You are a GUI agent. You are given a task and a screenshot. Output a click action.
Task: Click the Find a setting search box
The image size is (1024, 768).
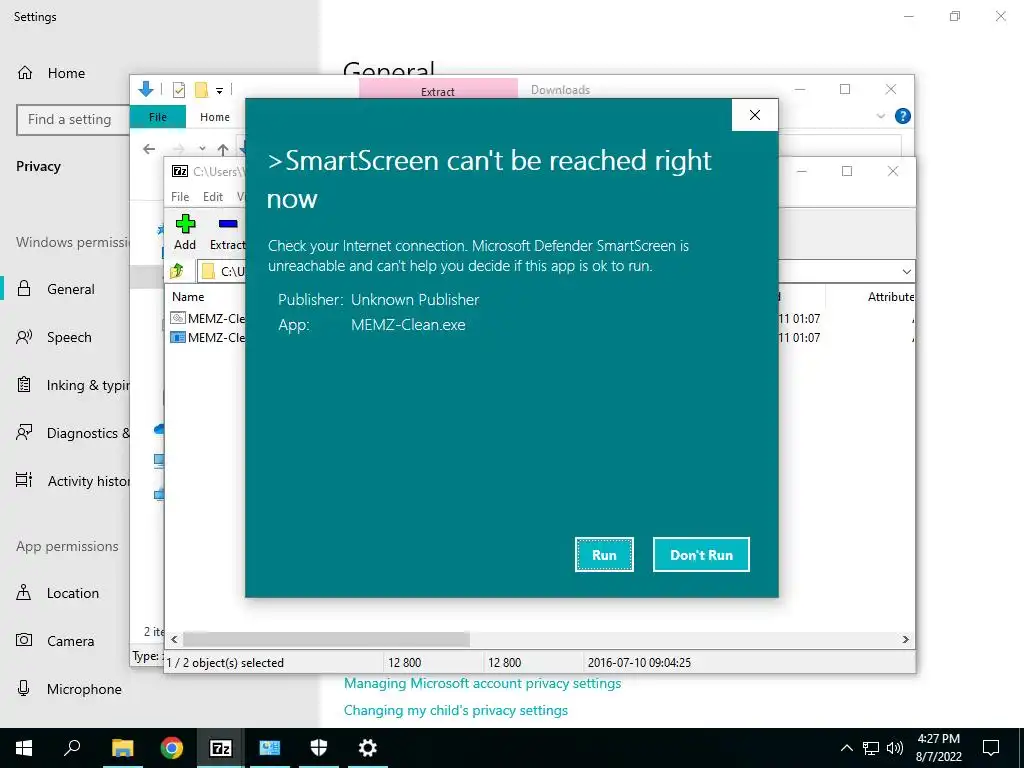tap(73, 120)
